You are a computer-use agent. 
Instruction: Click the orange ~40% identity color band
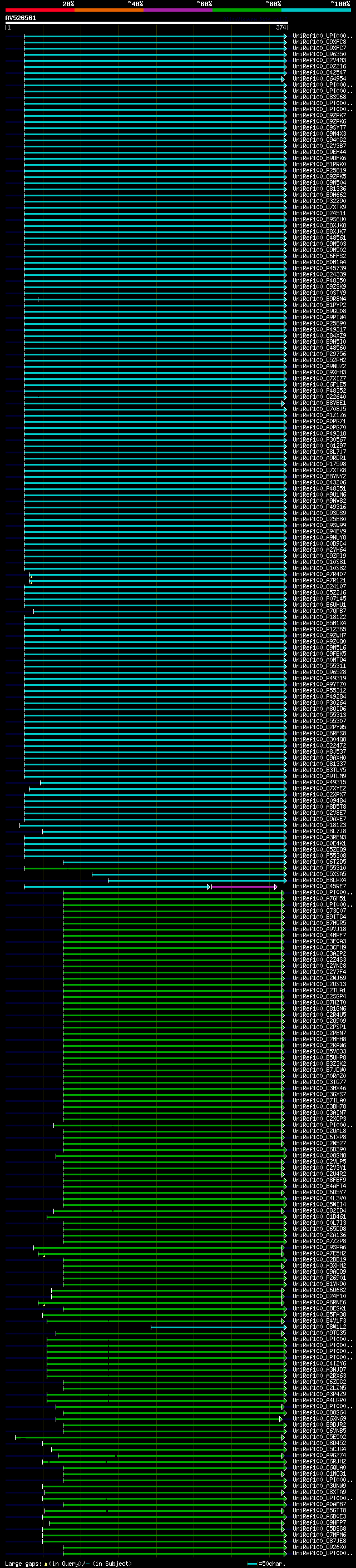point(109,10)
